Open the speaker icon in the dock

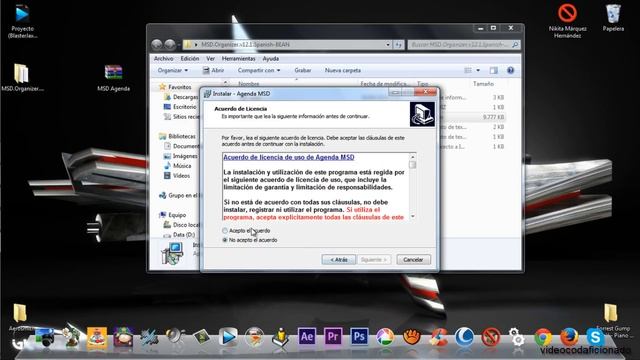click(176, 336)
